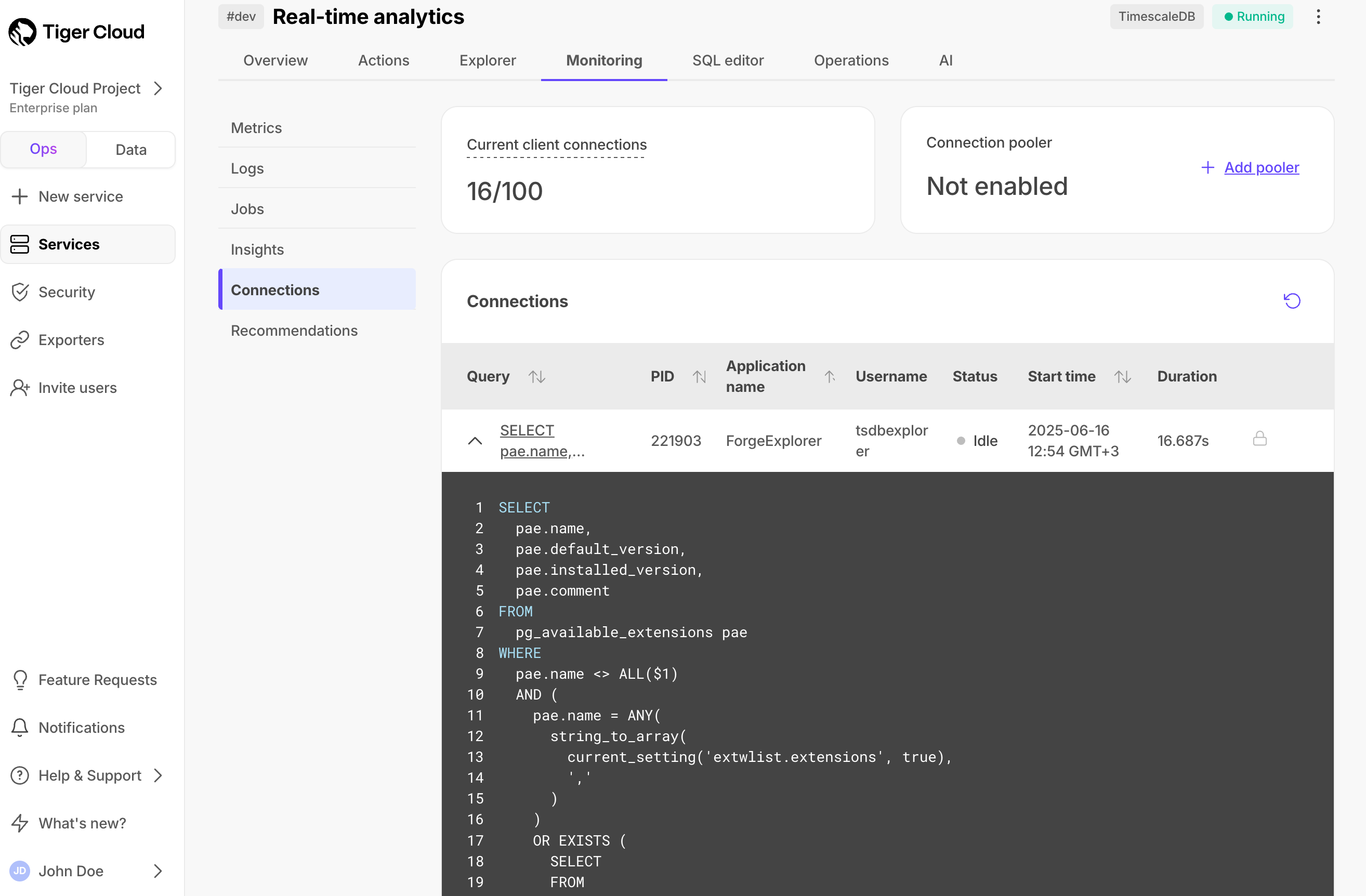Click the Idle status cell
This screenshot has height=896, width=1366.
click(977, 441)
